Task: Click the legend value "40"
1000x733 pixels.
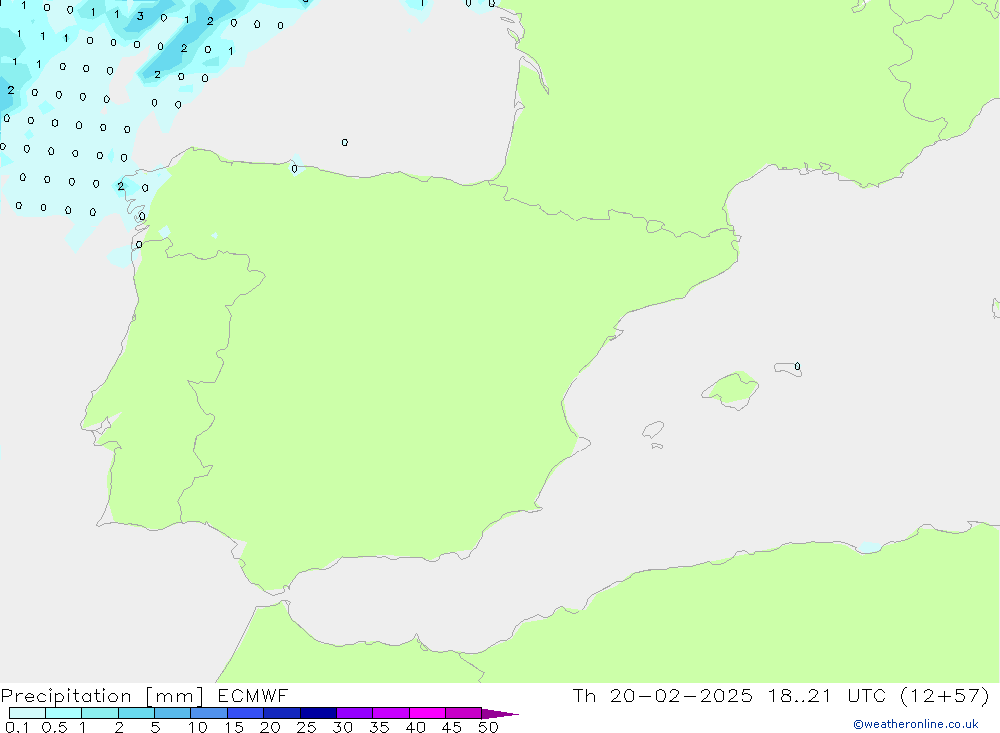Action: (415, 727)
